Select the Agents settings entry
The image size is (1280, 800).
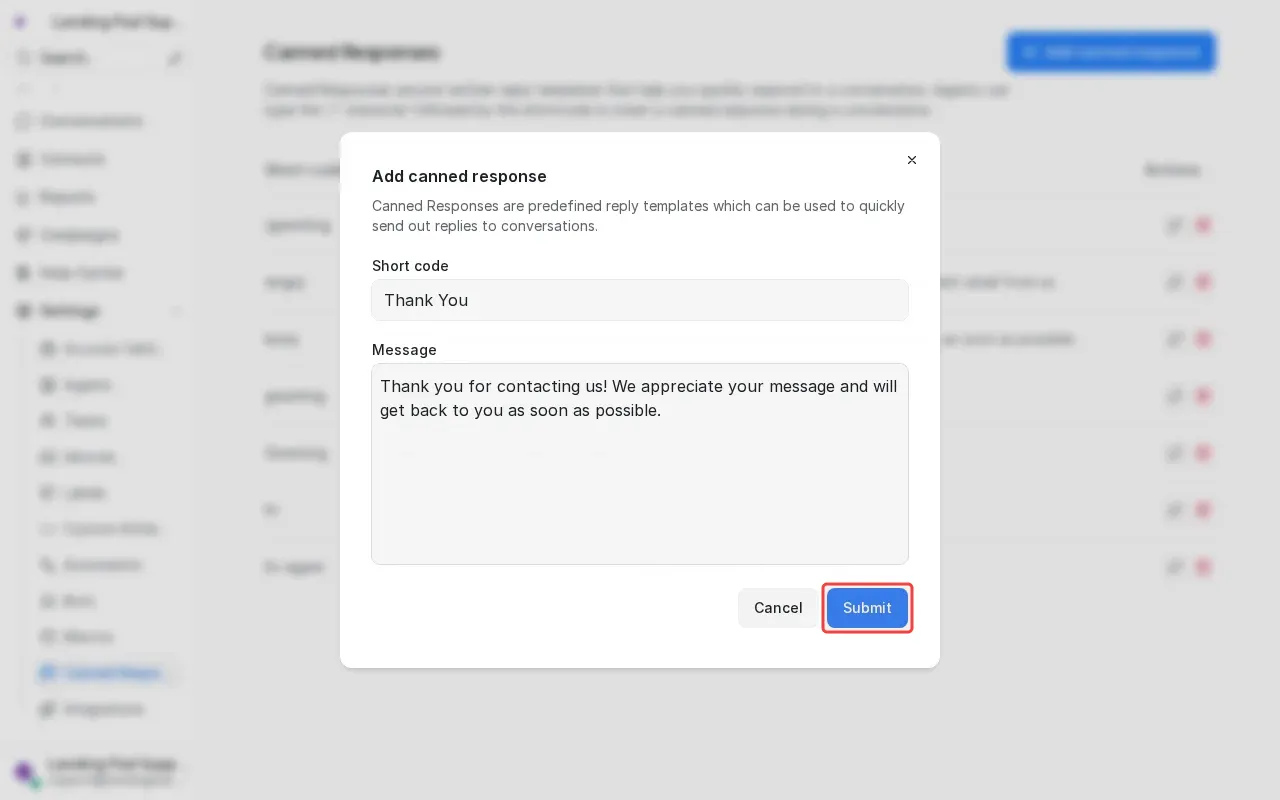tap(88, 385)
